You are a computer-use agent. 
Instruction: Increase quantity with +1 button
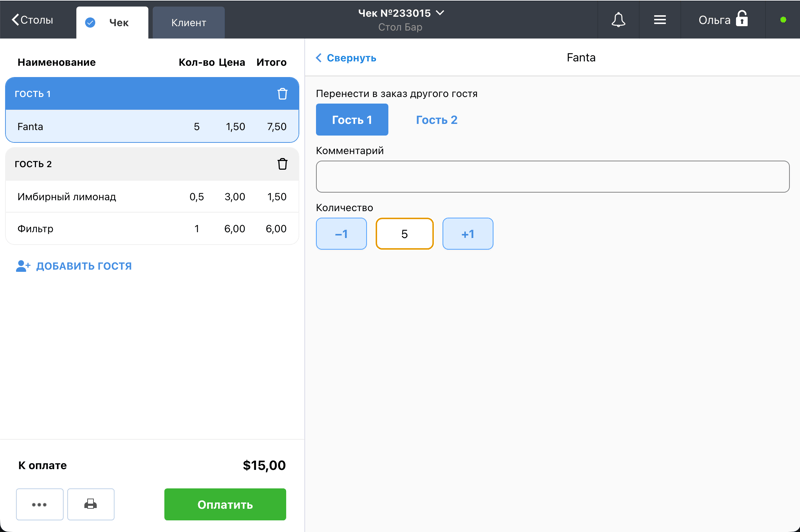tap(468, 234)
